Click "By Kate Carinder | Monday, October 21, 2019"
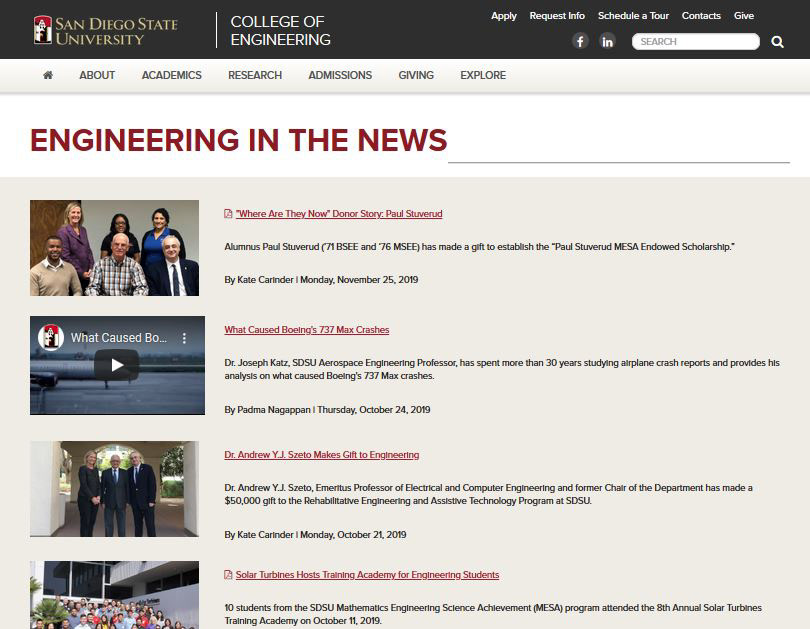 click(x=315, y=534)
